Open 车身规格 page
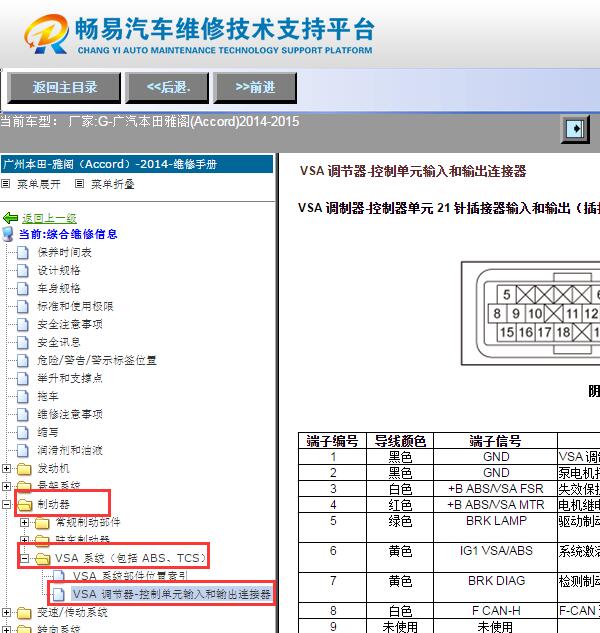The image size is (600, 633). (59, 288)
